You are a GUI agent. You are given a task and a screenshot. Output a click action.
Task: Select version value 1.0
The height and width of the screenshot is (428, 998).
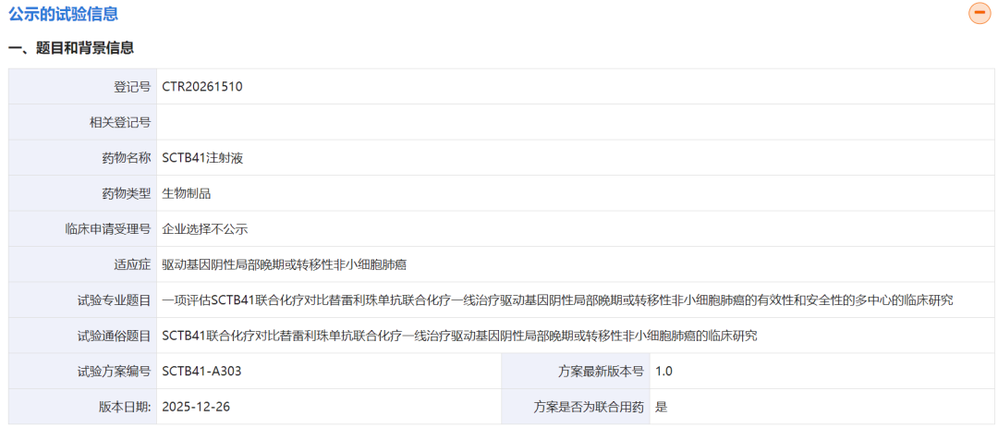pos(663,371)
